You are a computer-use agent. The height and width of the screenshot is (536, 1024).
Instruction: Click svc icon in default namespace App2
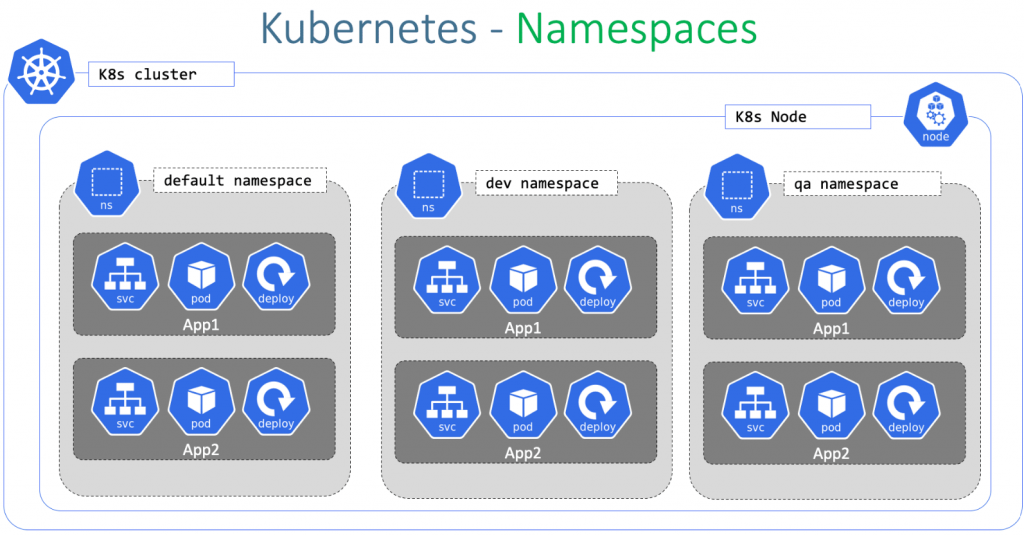(x=125, y=402)
